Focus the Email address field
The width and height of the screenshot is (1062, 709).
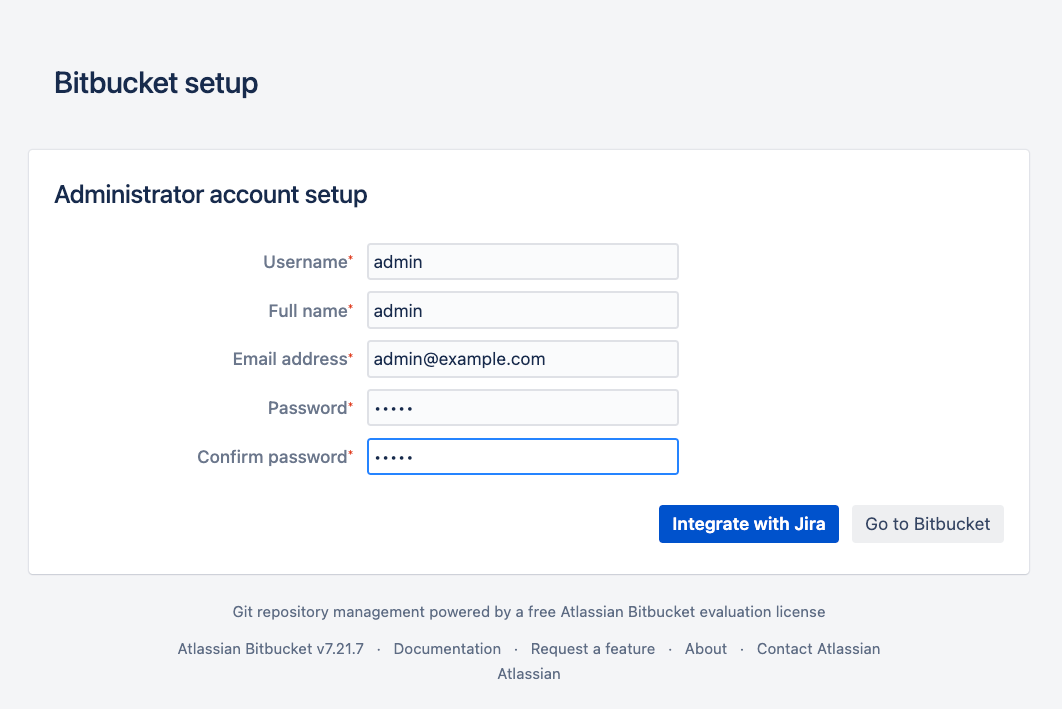click(522, 359)
